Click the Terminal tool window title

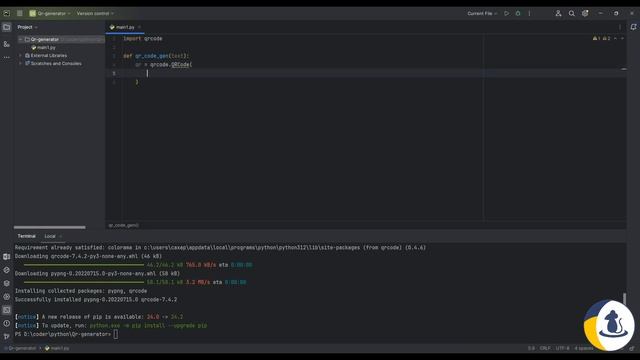[27, 236]
